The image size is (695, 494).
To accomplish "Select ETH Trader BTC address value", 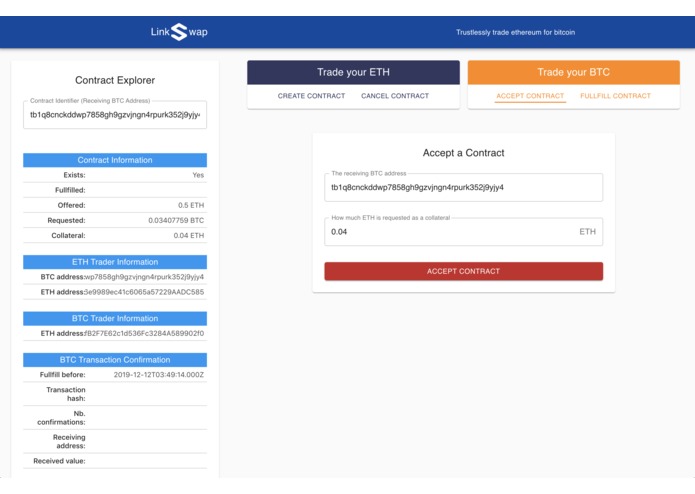I will point(144,277).
